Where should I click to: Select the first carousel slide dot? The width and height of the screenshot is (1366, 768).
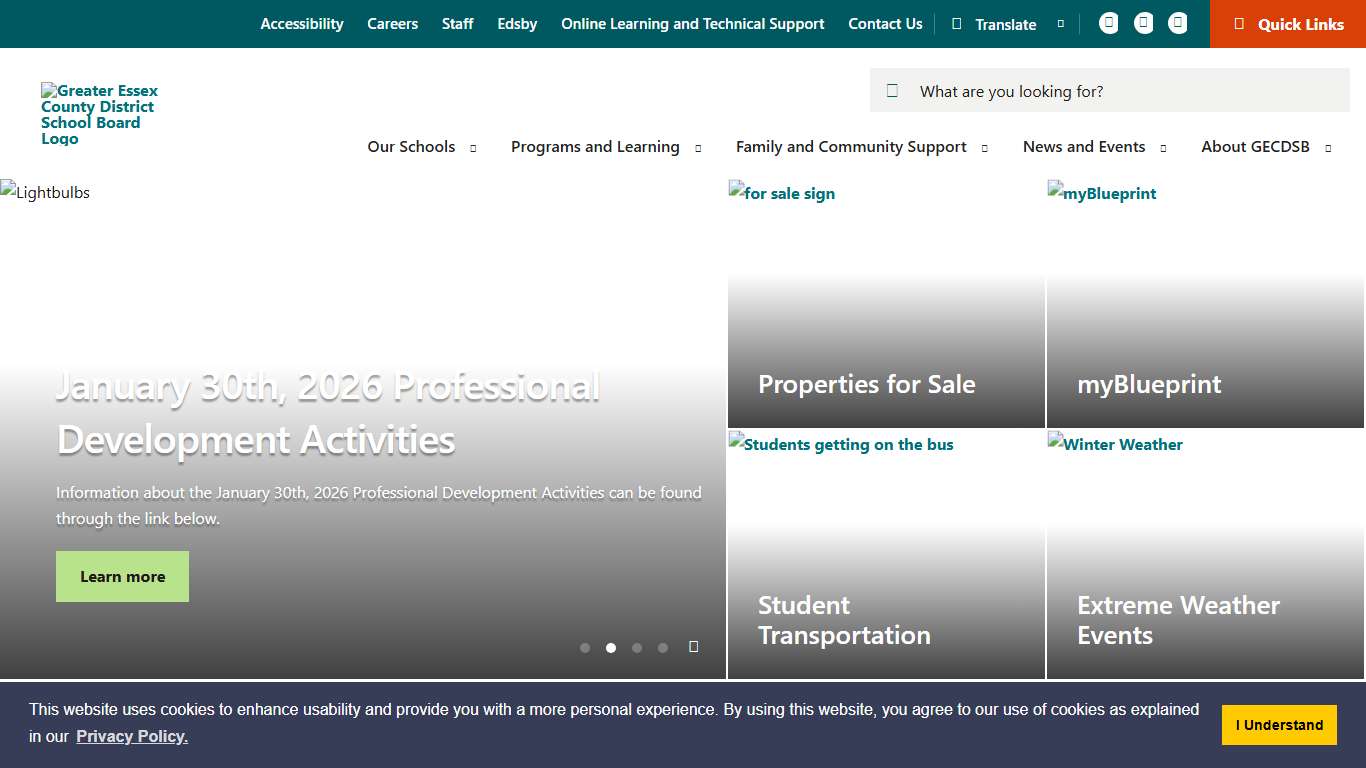click(x=585, y=648)
